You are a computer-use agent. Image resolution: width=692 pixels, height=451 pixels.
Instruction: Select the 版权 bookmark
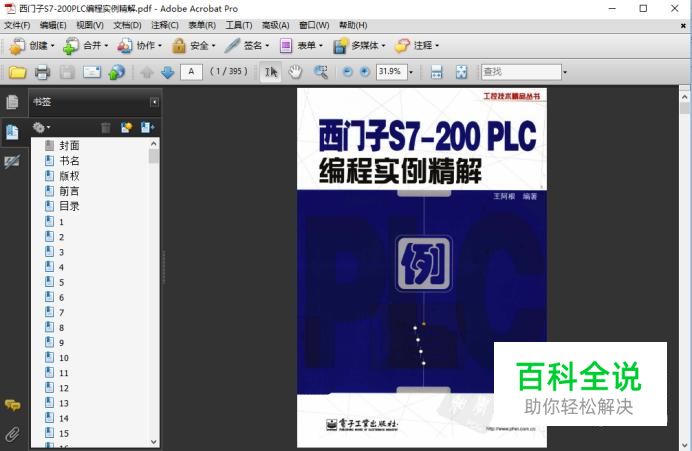coord(69,176)
